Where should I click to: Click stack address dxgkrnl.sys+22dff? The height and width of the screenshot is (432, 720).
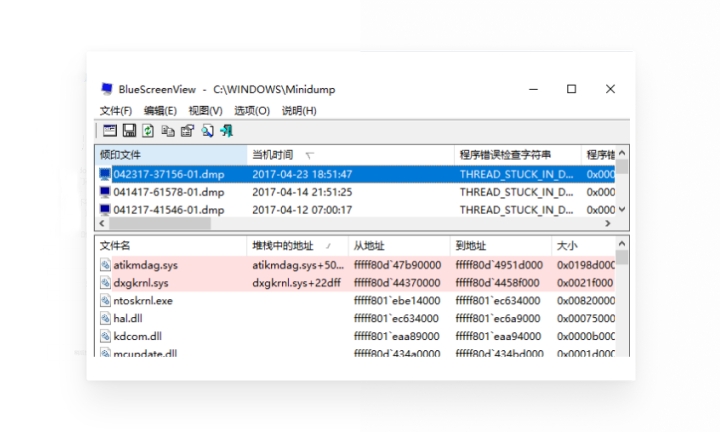(x=296, y=283)
